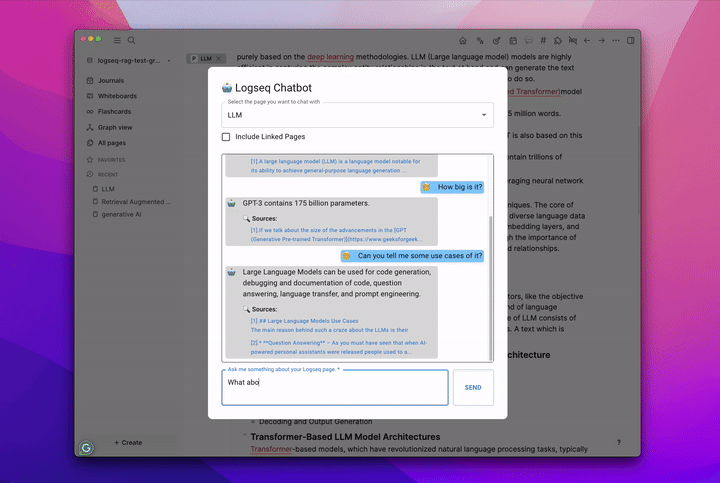Click Send button

(473, 388)
